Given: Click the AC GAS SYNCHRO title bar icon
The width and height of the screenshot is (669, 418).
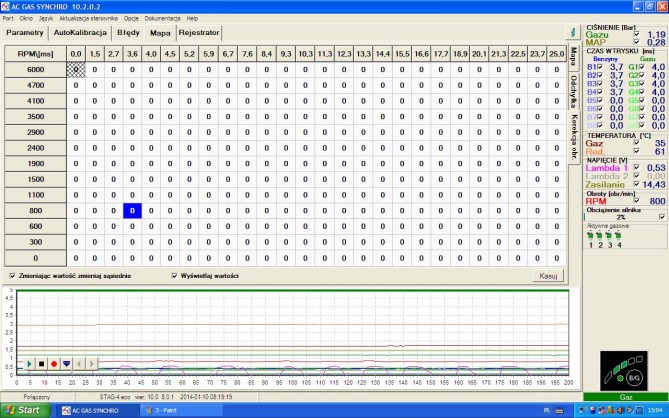Looking at the screenshot, I should [5, 6].
